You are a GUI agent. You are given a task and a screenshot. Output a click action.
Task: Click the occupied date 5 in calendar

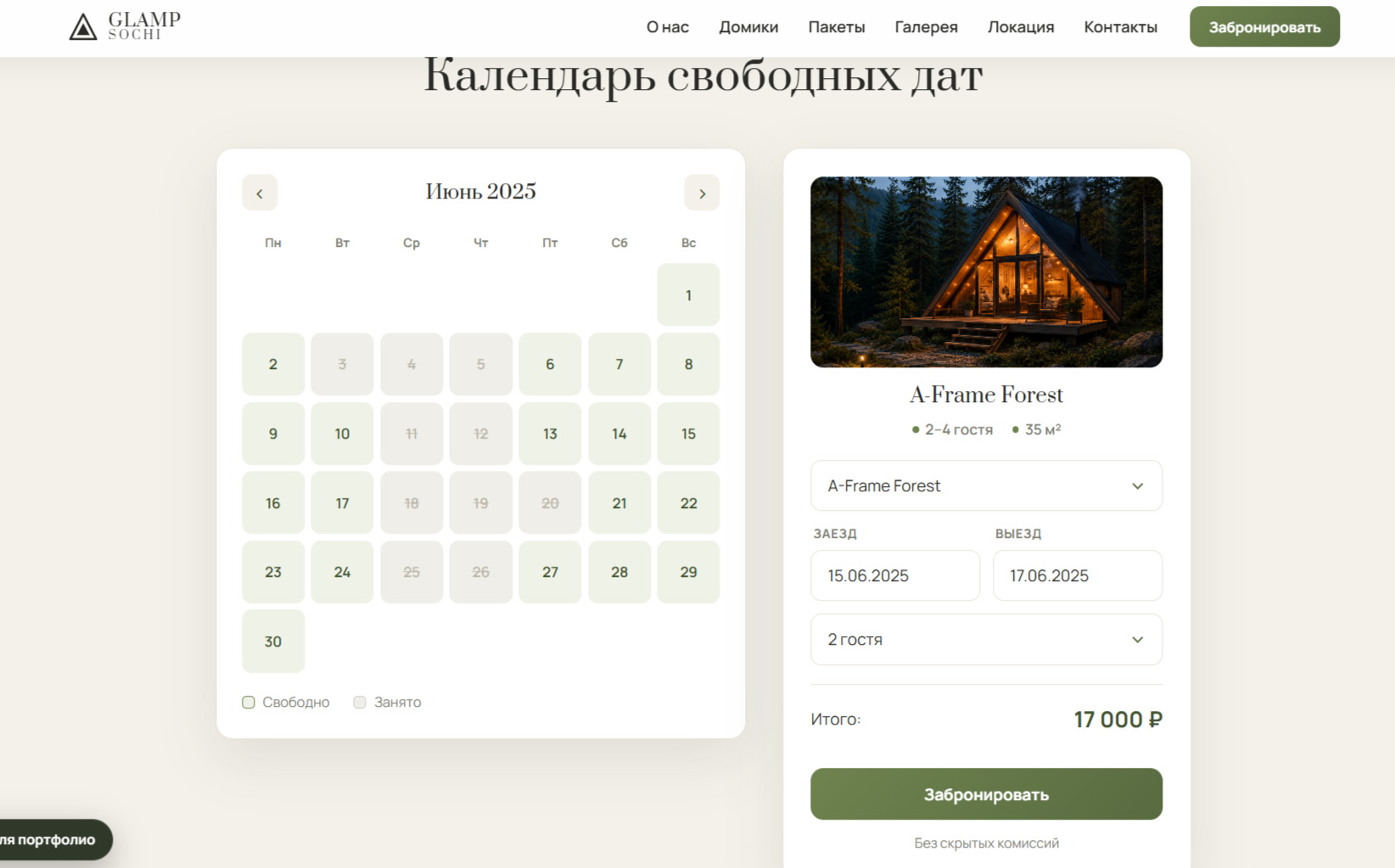point(480,364)
